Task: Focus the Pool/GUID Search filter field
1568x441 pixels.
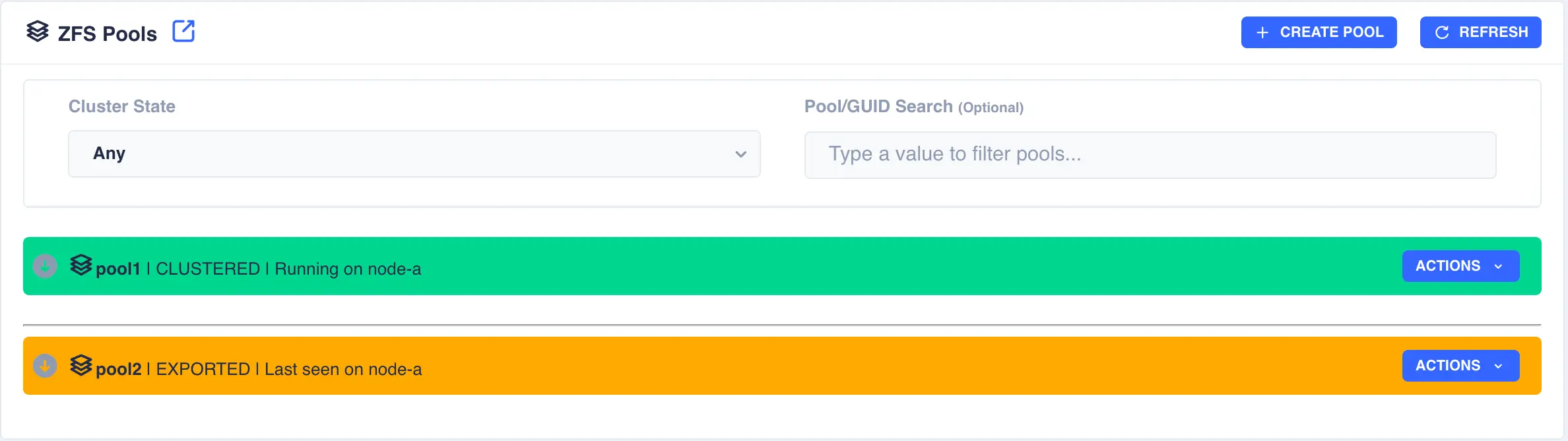Action: click(x=1150, y=154)
